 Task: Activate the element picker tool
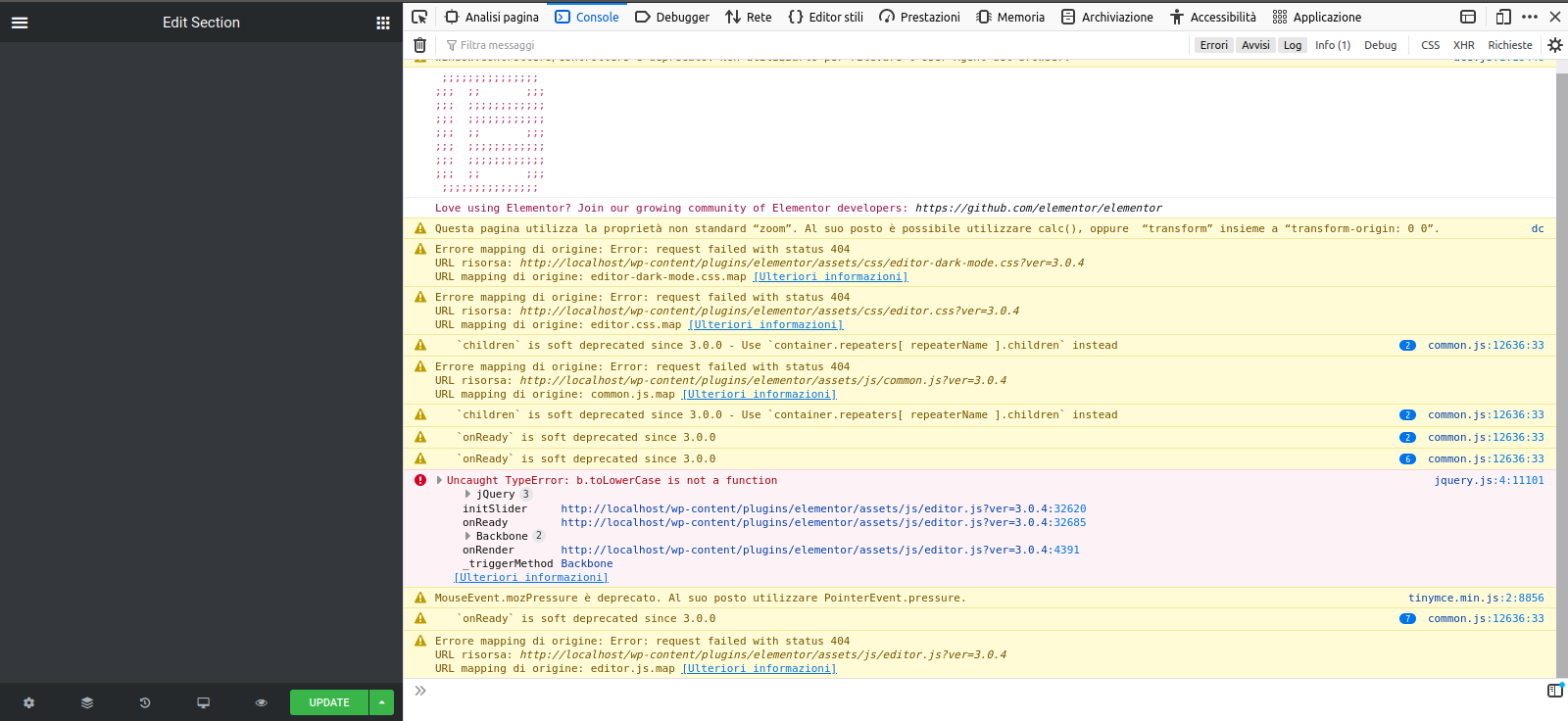(419, 17)
